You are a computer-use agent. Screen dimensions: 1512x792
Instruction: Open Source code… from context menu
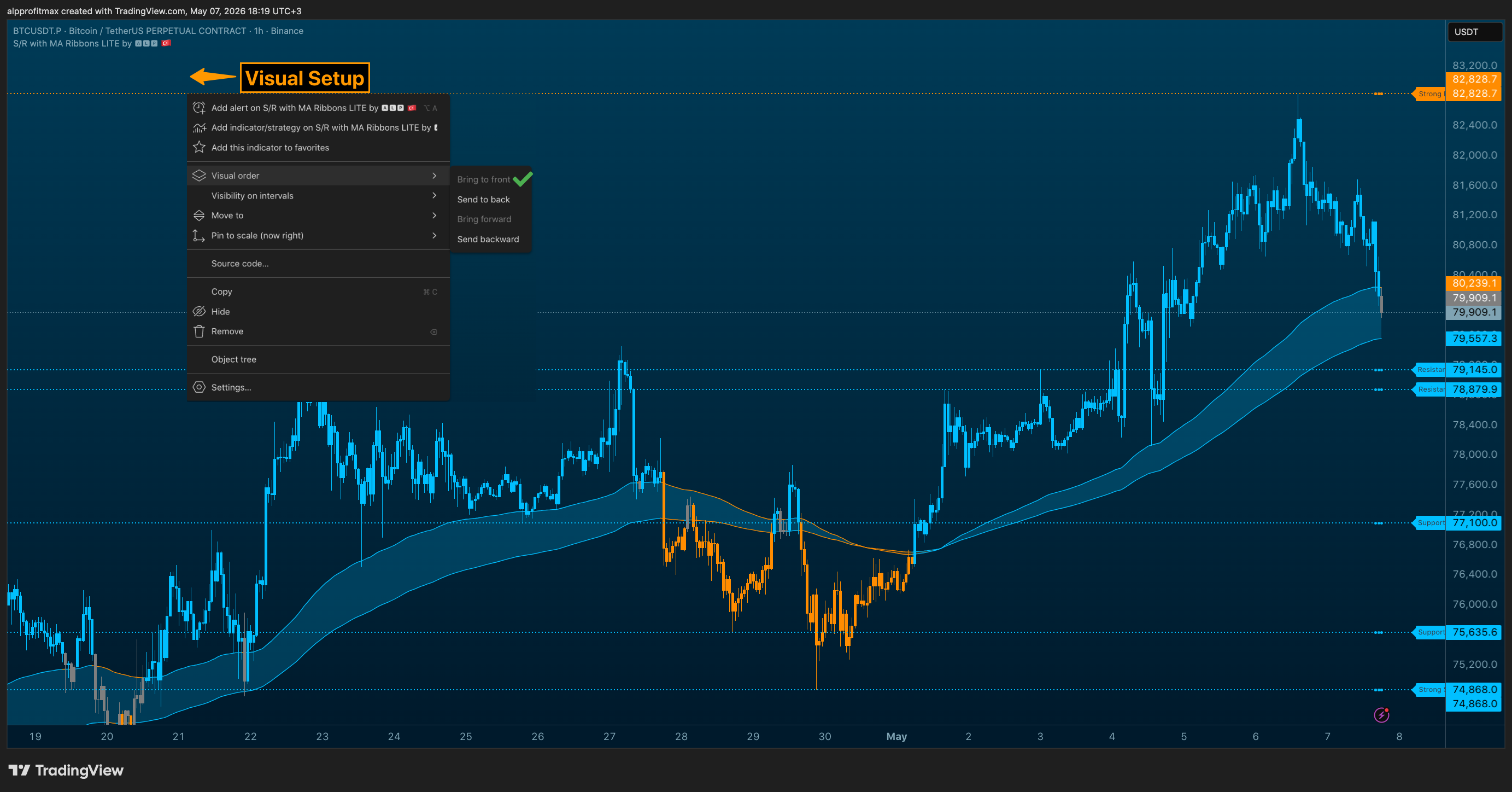318,264
